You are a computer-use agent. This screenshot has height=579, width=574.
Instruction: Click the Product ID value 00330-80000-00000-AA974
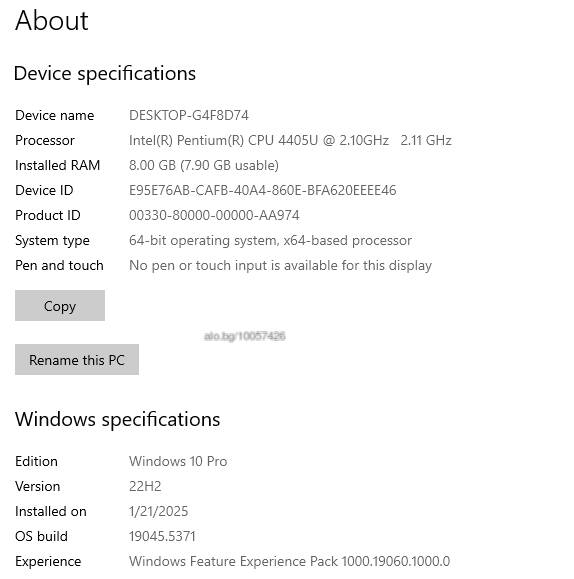point(214,215)
